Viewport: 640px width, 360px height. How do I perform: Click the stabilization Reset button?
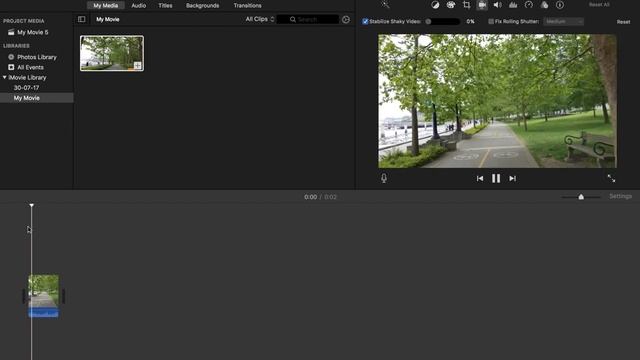tap(623, 22)
